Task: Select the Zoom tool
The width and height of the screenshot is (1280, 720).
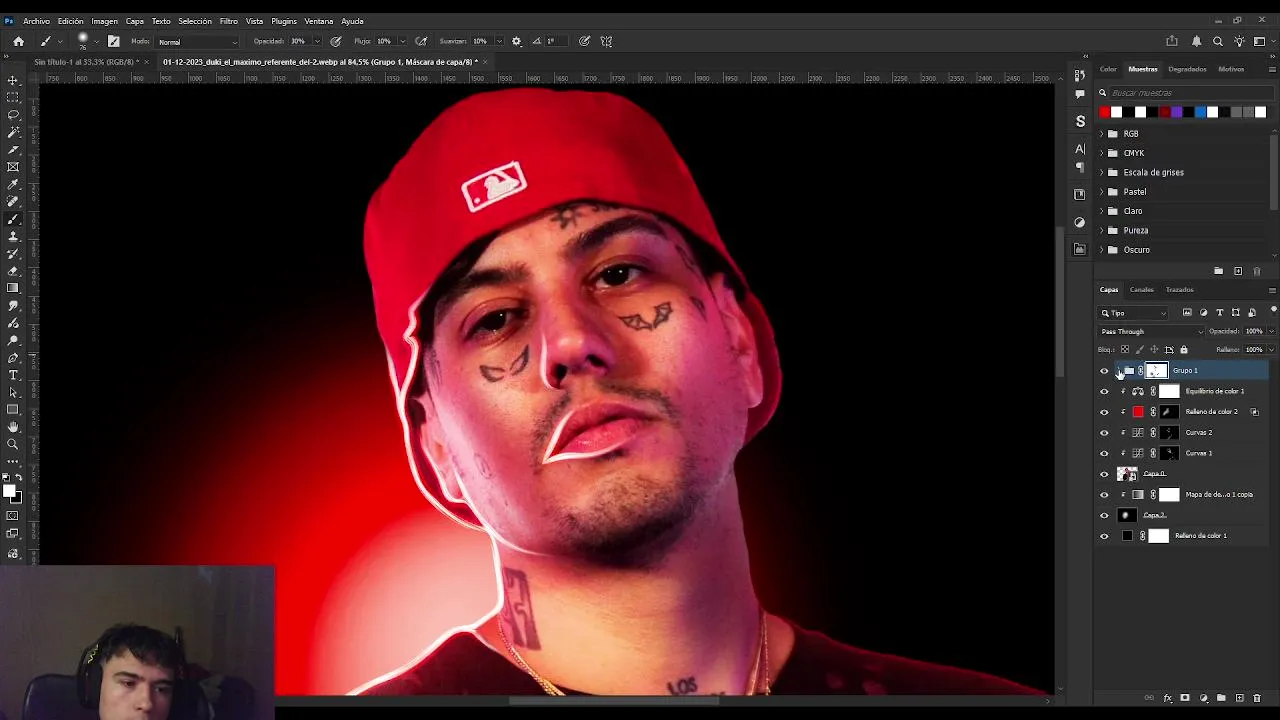Action: point(13,444)
